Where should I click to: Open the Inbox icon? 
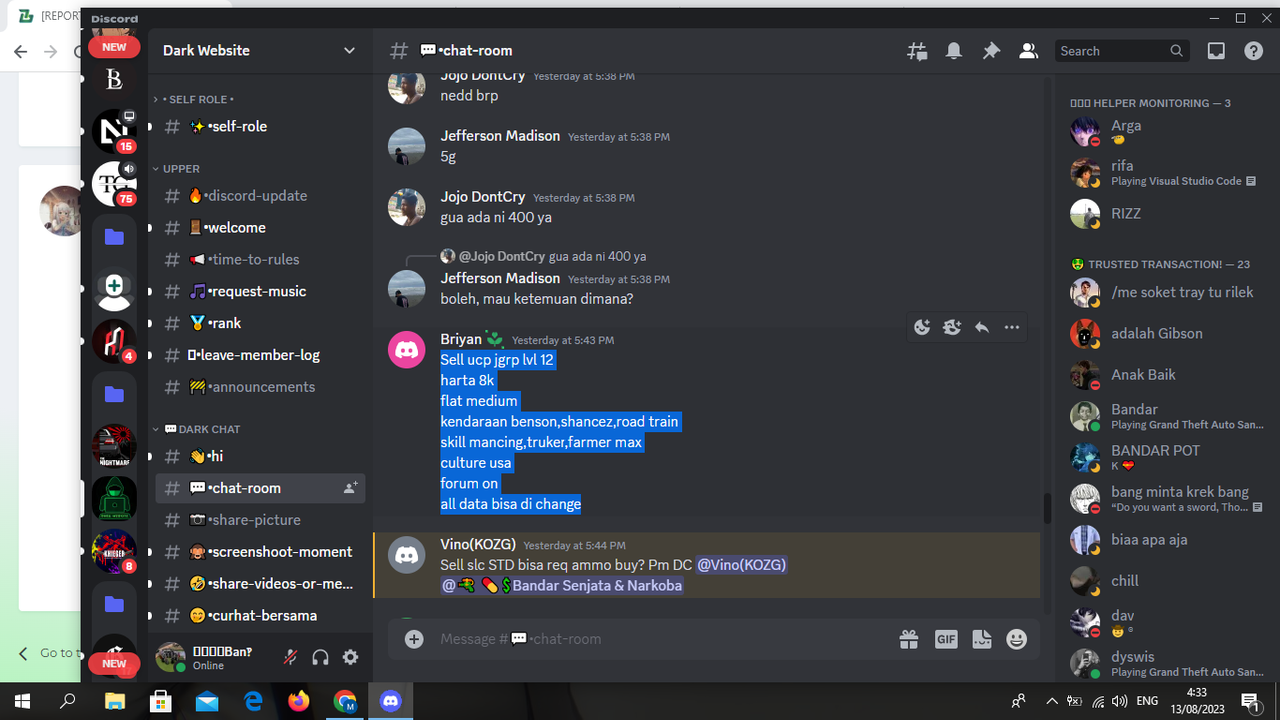tap(1216, 51)
